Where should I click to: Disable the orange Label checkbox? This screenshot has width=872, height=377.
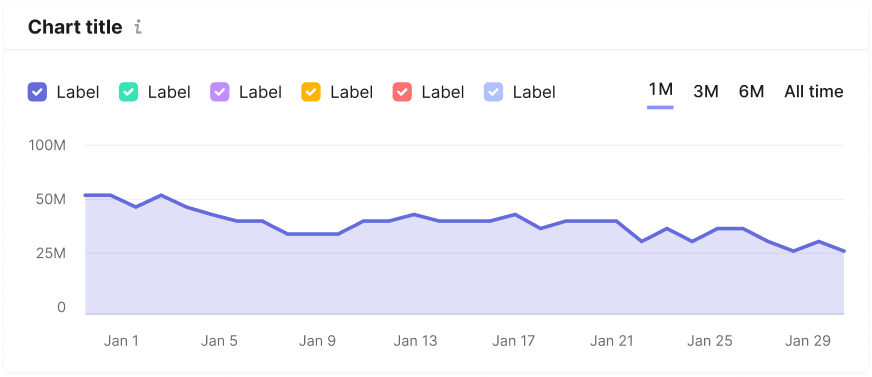[310, 92]
